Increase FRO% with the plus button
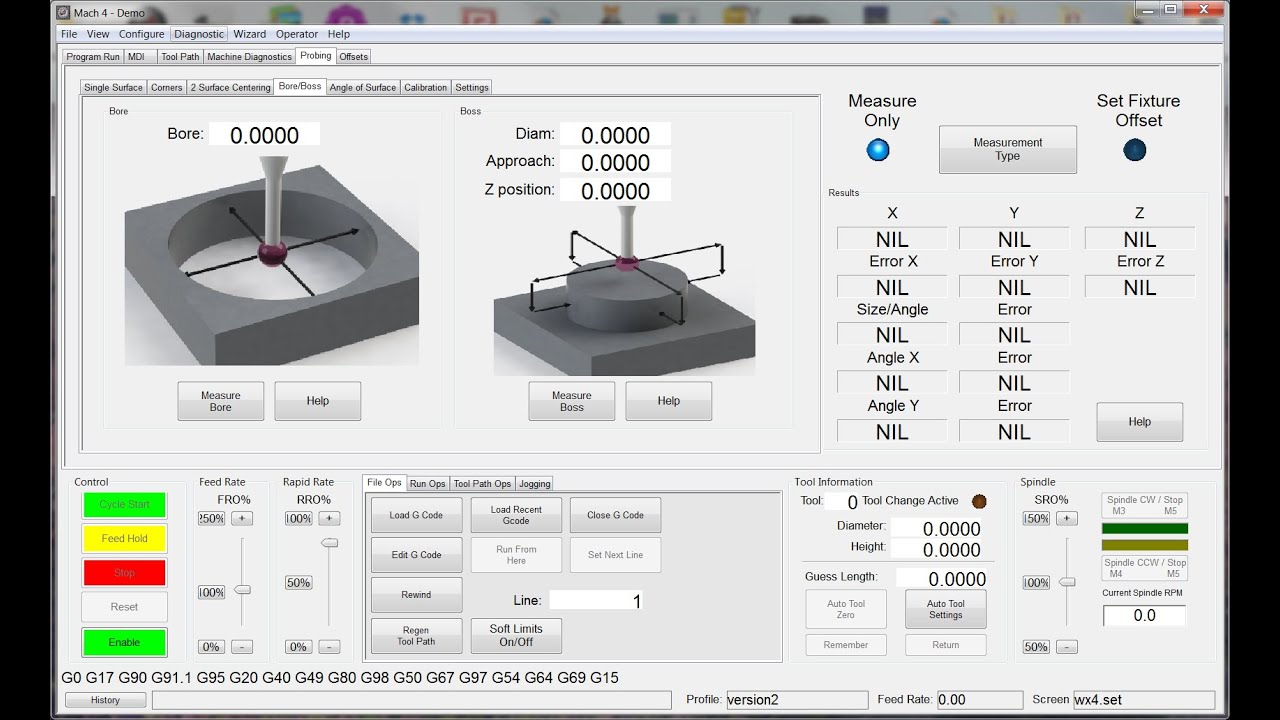Screen dimensions: 1280x720 tap(243, 518)
